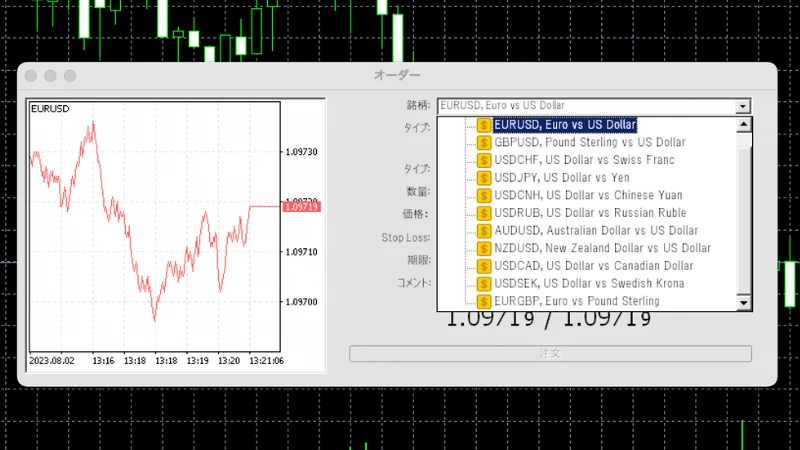Image resolution: width=800 pixels, height=450 pixels.
Task: Click the red 1.09719 price label on chart
Action: pos(301,207)
